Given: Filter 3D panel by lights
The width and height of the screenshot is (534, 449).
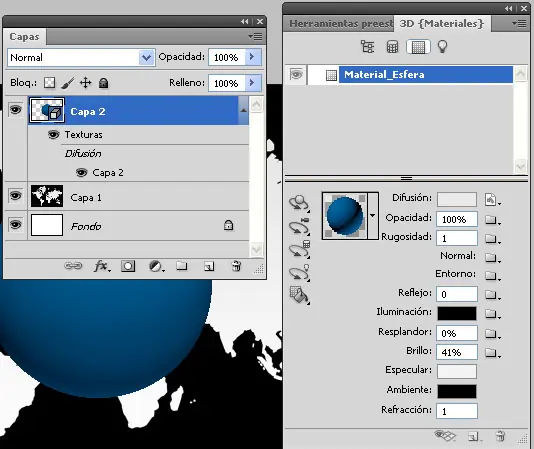Looking at the screenshot, I should 442,47.
